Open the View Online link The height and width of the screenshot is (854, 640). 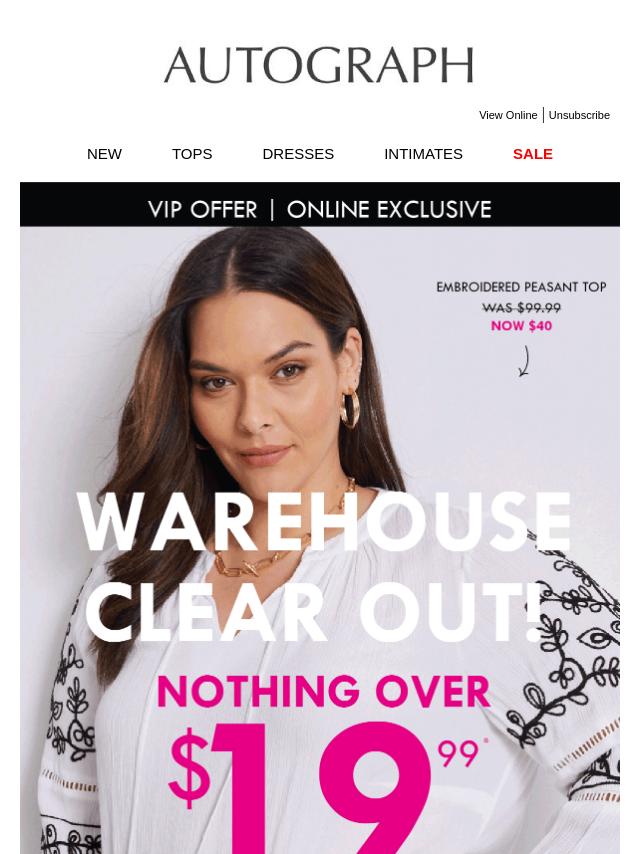(x=508, y=115)
